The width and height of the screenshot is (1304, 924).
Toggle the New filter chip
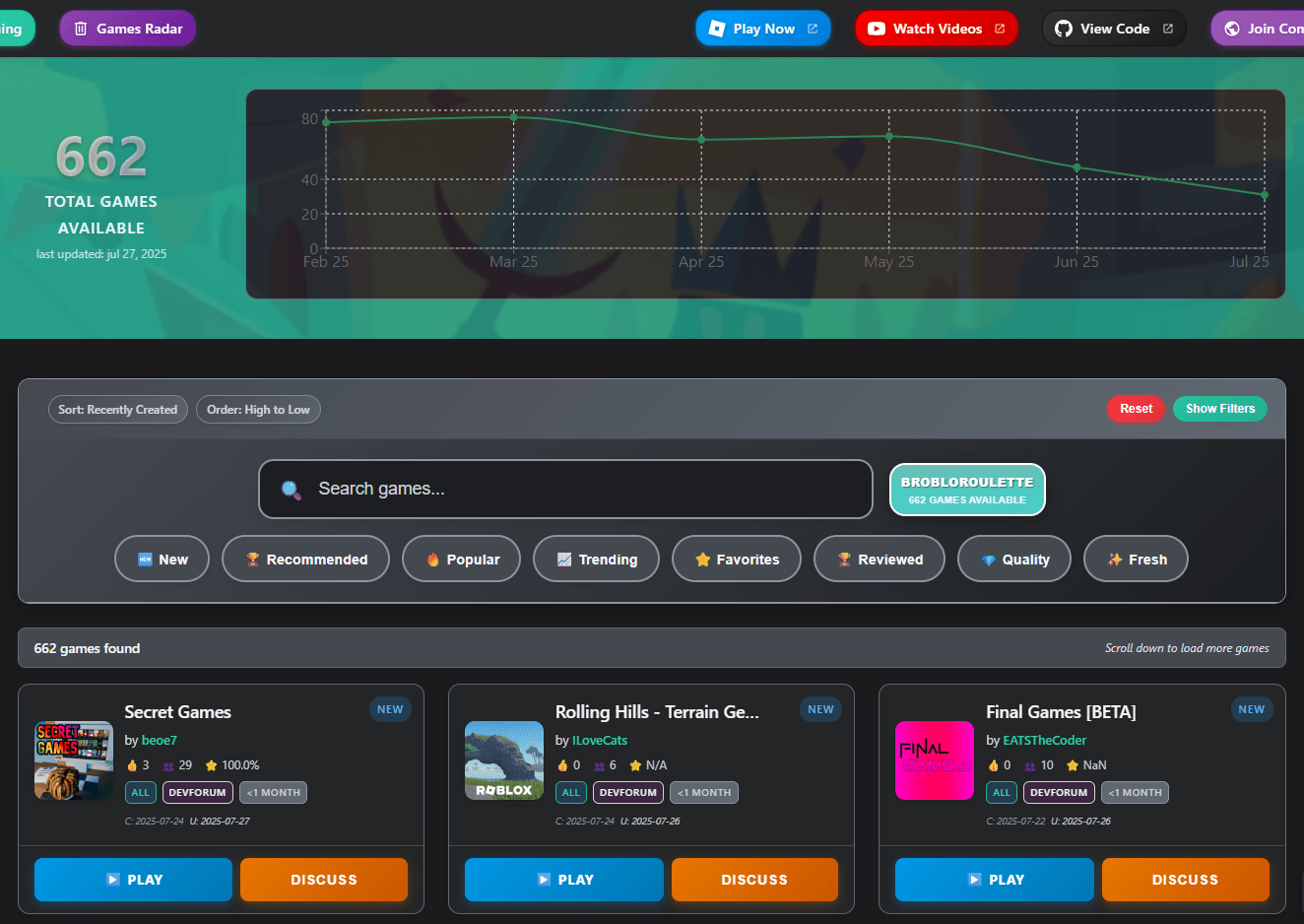tap(162, 560)
